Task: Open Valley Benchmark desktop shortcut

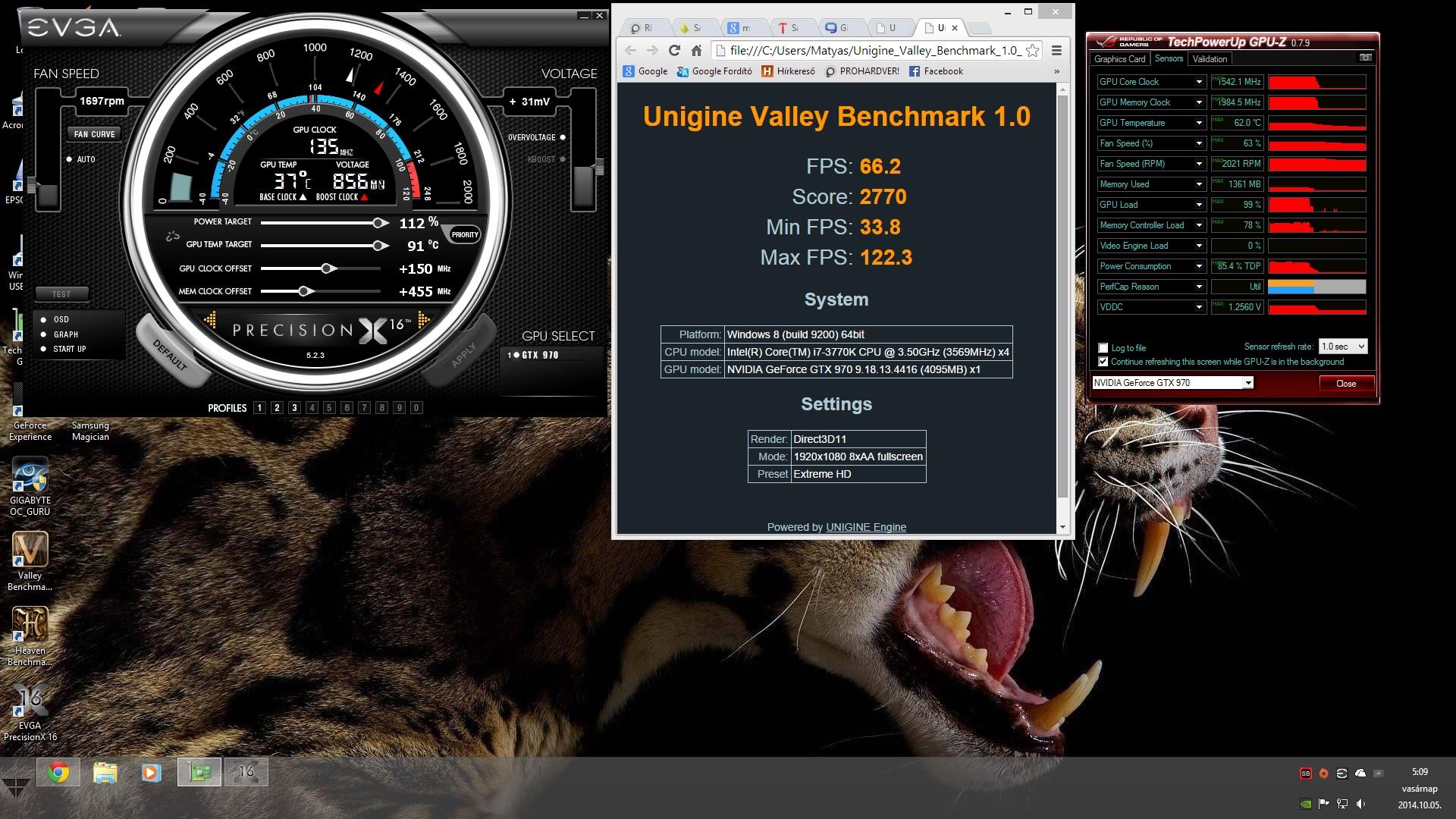Action: click(x=30, y=550)
